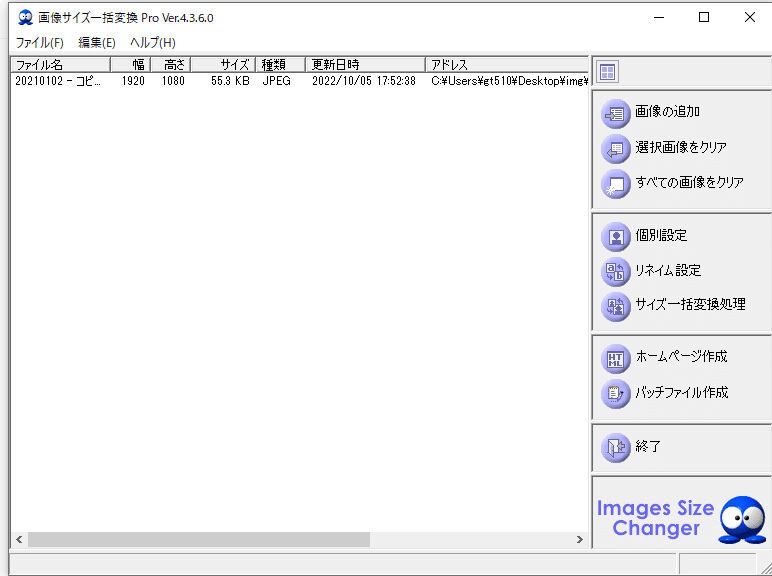Click the 終了 exit door icon

point(615,448)
